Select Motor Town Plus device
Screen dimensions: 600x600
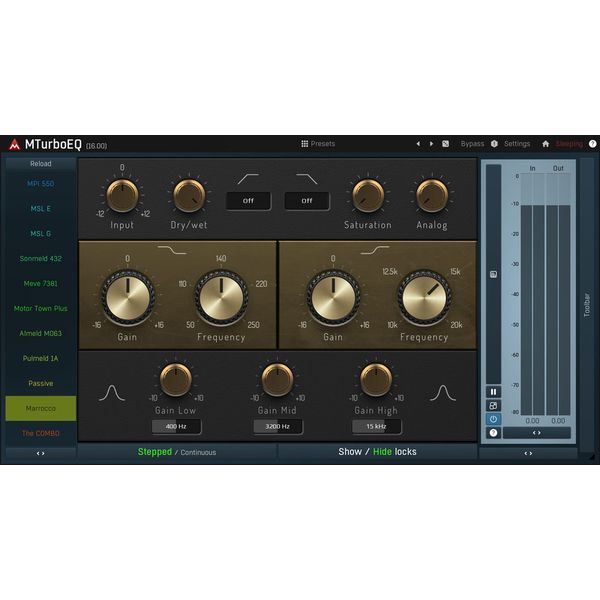click(x=41, y=308)
